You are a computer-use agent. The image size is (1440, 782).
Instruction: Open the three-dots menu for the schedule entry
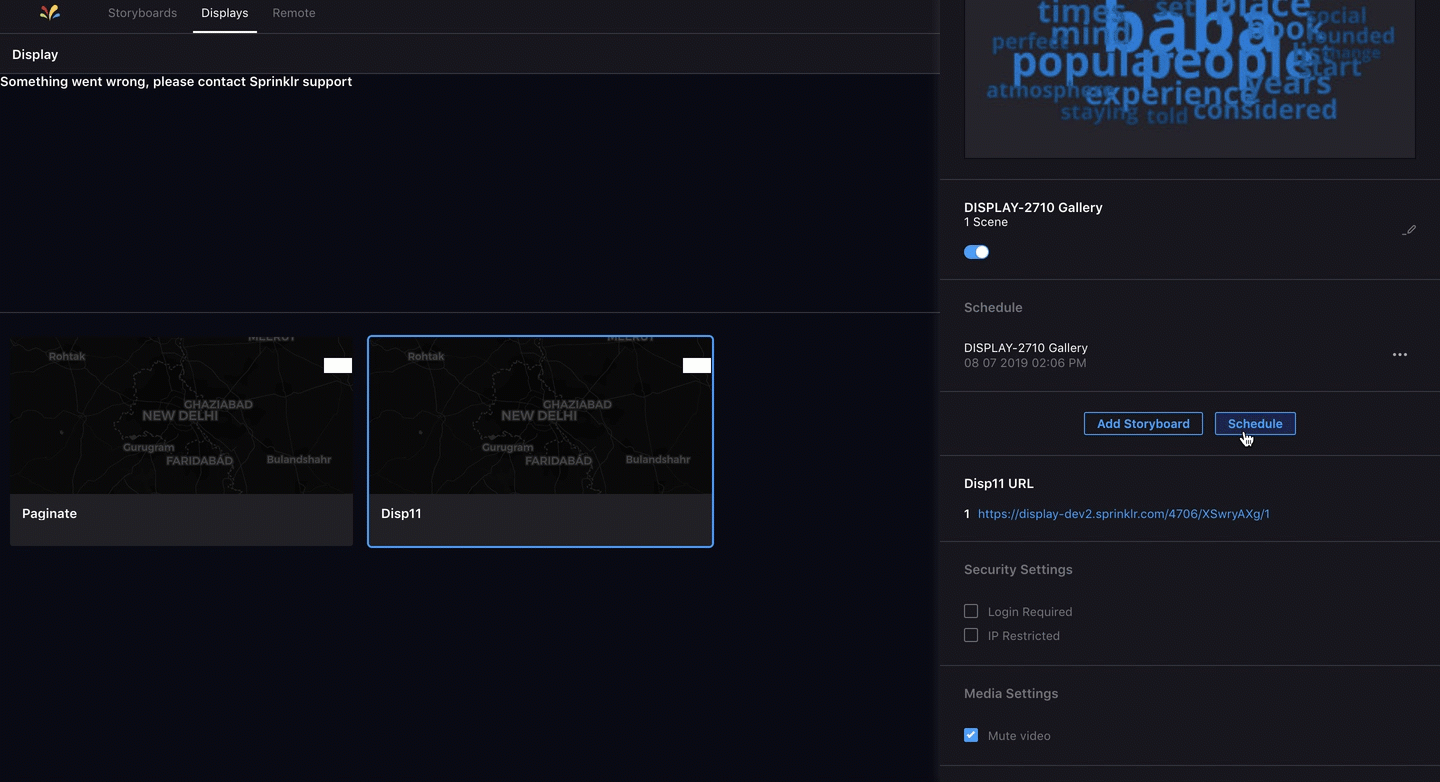1399,355
